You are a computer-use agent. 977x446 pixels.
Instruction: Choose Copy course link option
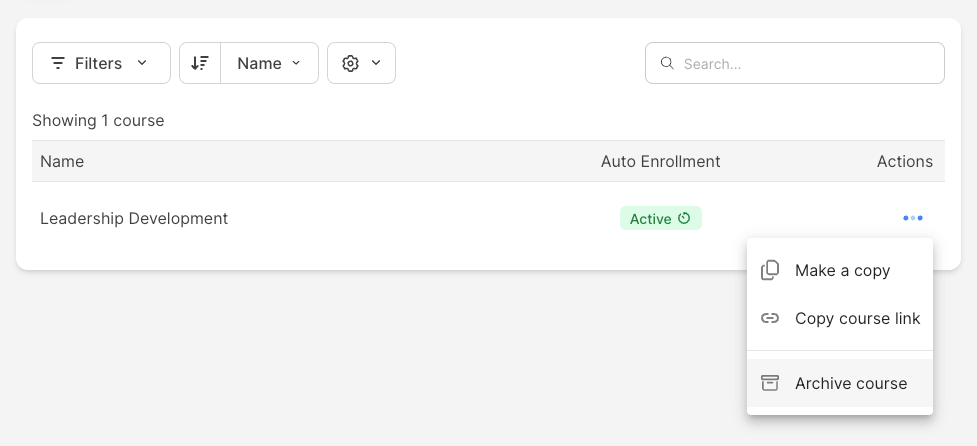(x=840, y=318)
